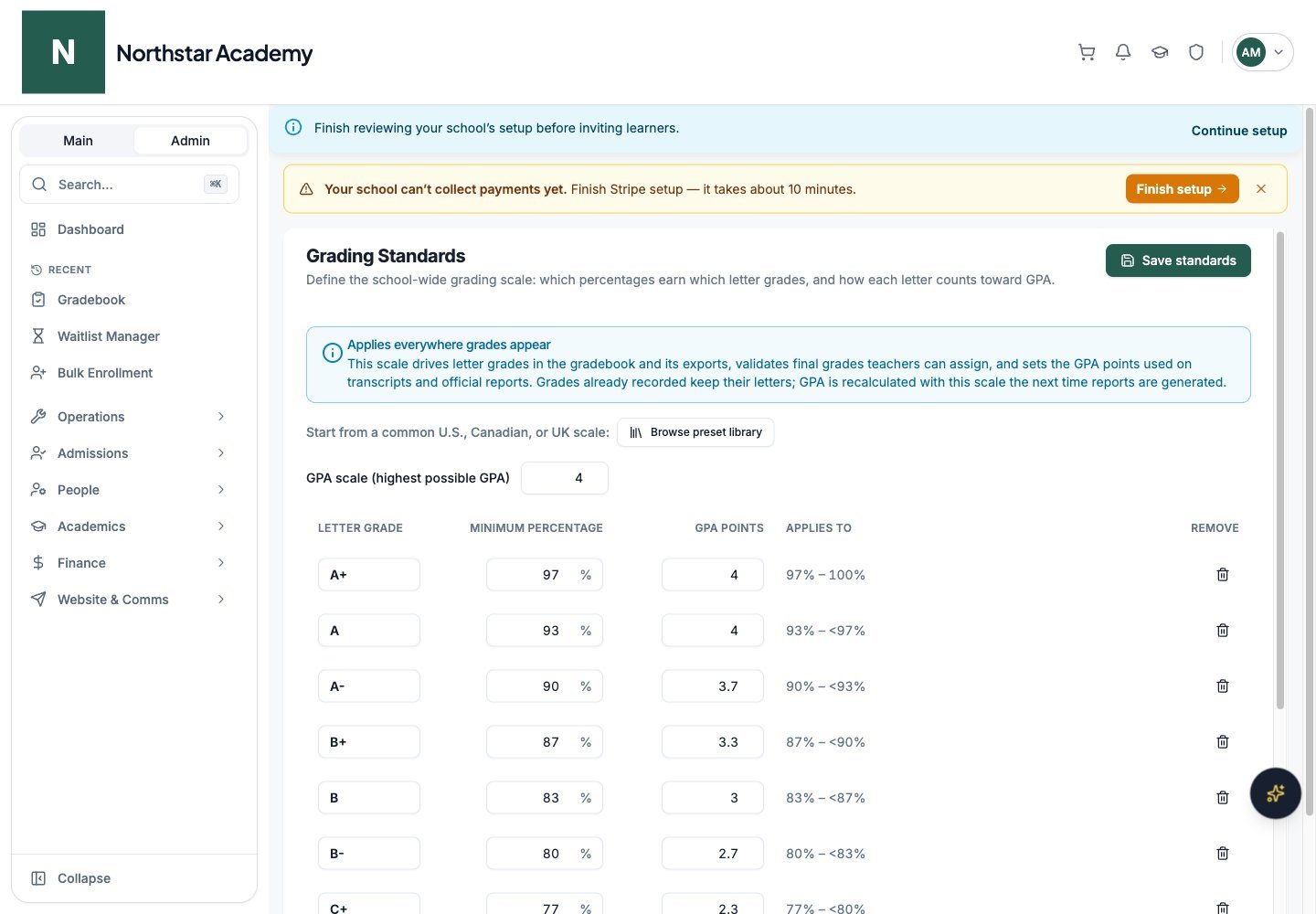Click the shield icon in header
This screenshot has width=1316, height=914.
[1196, 52]
